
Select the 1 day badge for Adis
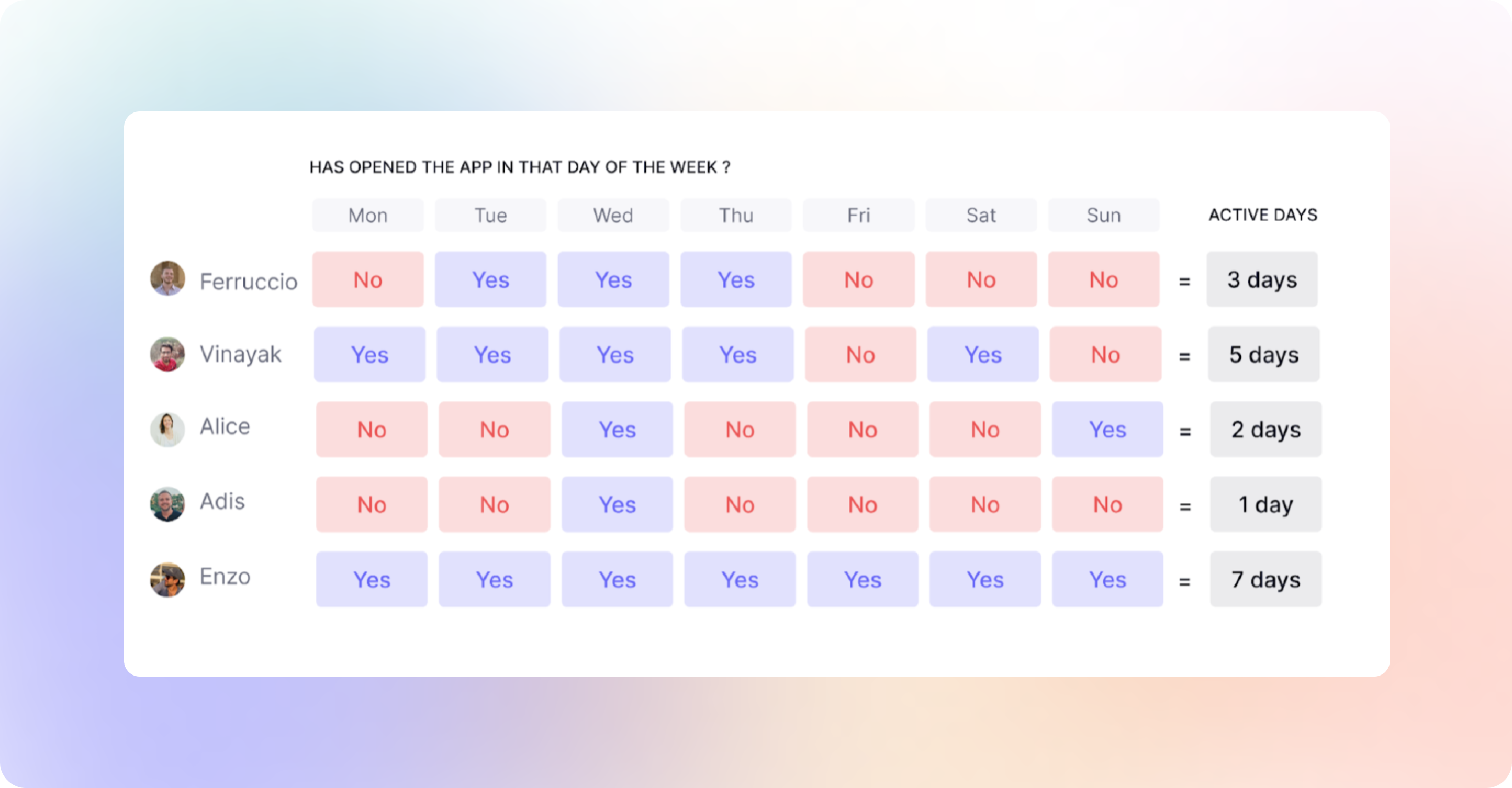1266,504
